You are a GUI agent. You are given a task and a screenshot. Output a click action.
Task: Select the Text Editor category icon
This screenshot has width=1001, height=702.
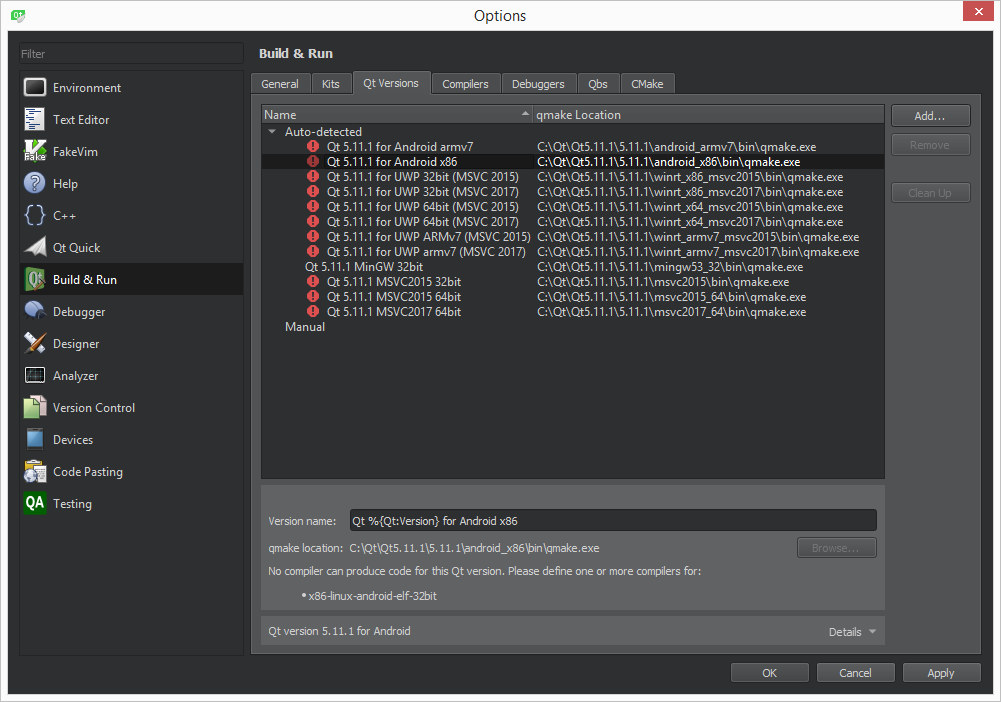(x=36, y=120)
